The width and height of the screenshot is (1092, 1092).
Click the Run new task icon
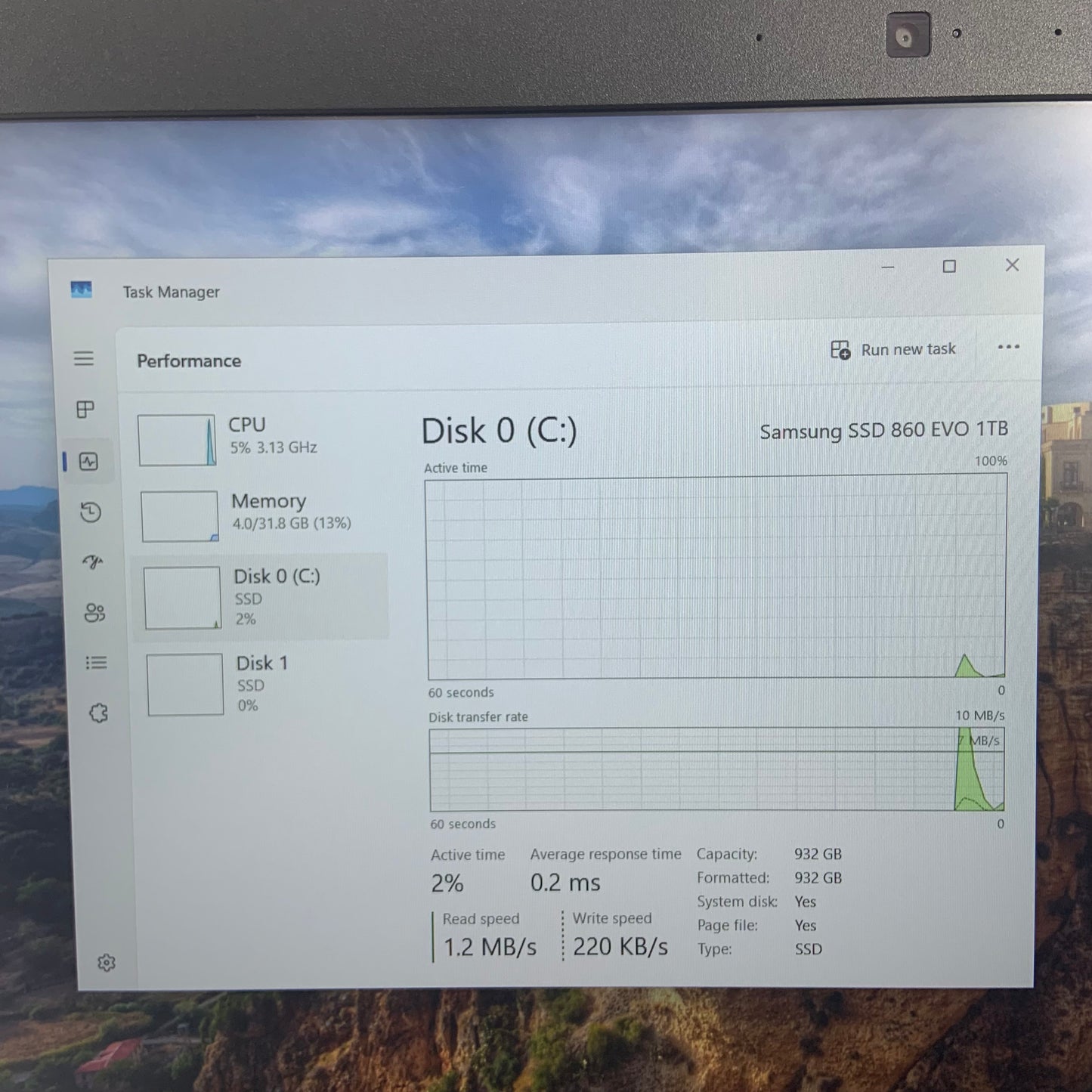[x=839, y=349]
